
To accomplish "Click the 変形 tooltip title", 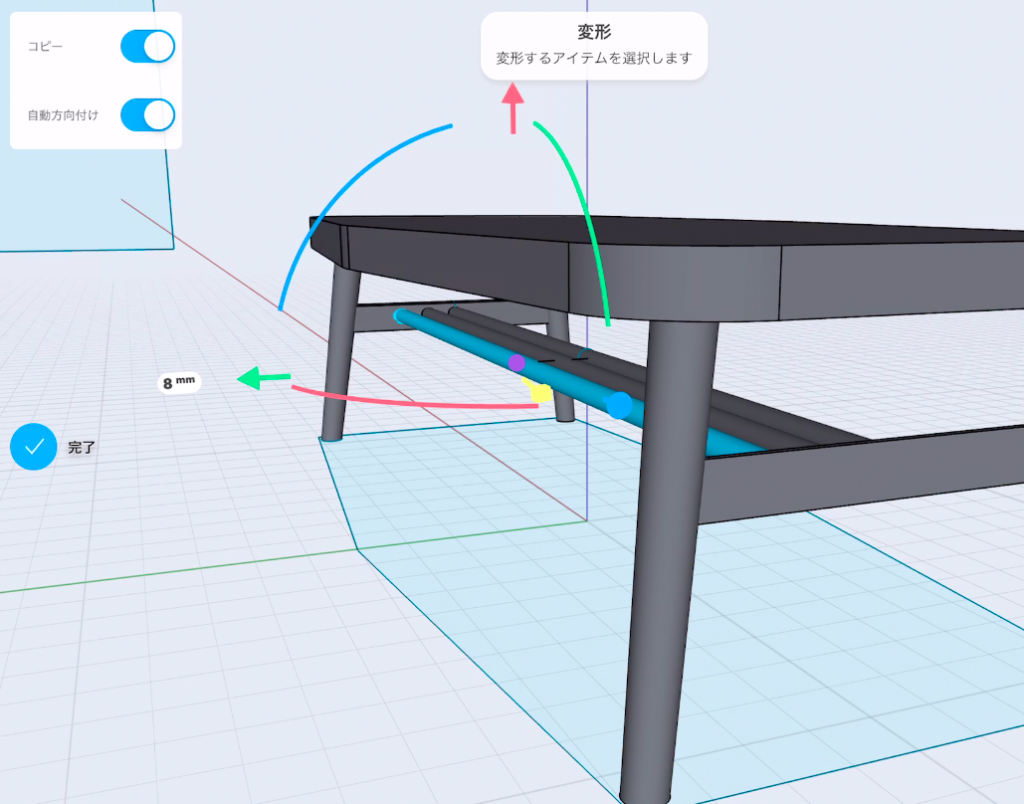I will (x=594, y=32).
